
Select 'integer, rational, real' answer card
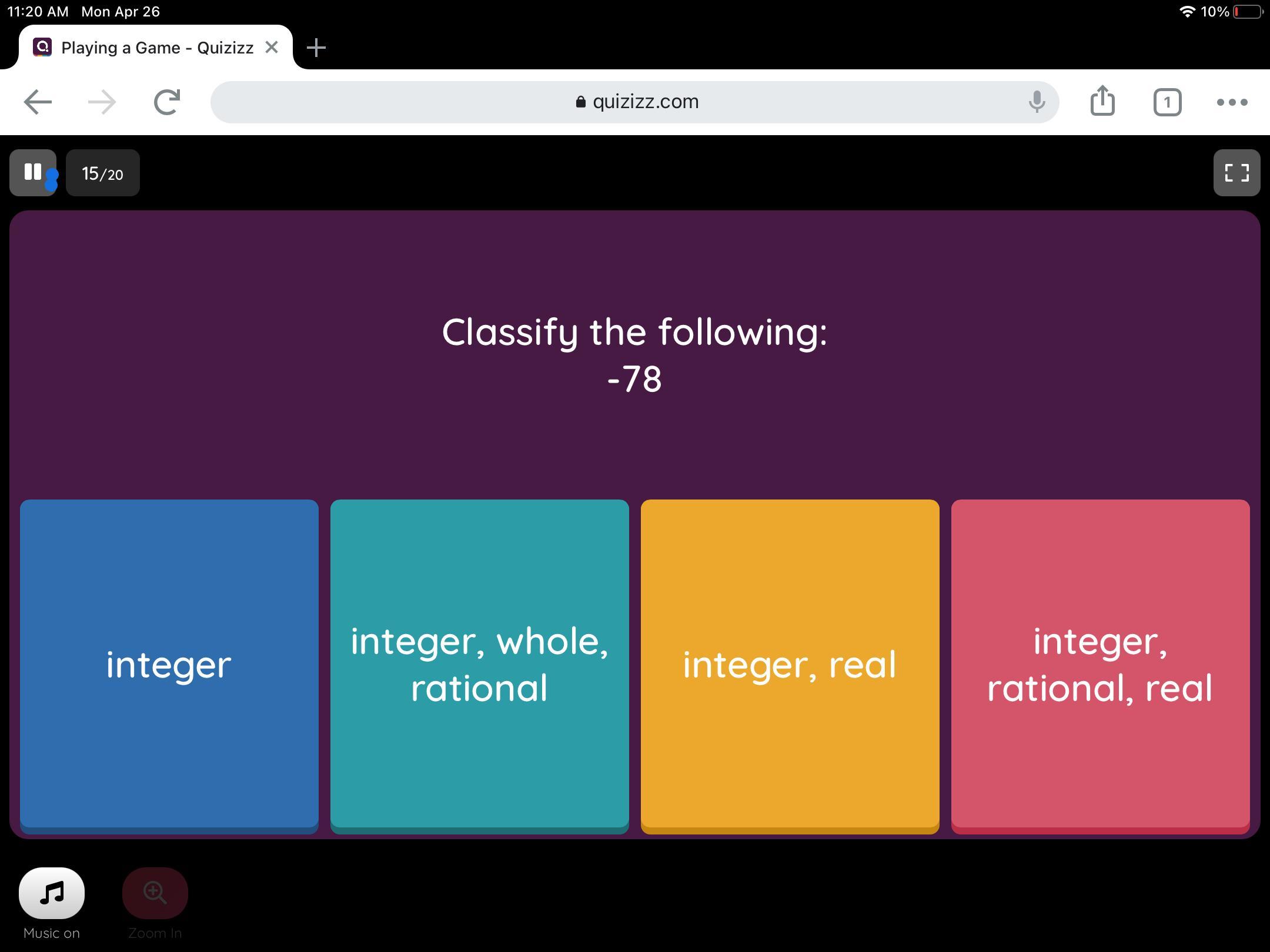[1100, 664]
